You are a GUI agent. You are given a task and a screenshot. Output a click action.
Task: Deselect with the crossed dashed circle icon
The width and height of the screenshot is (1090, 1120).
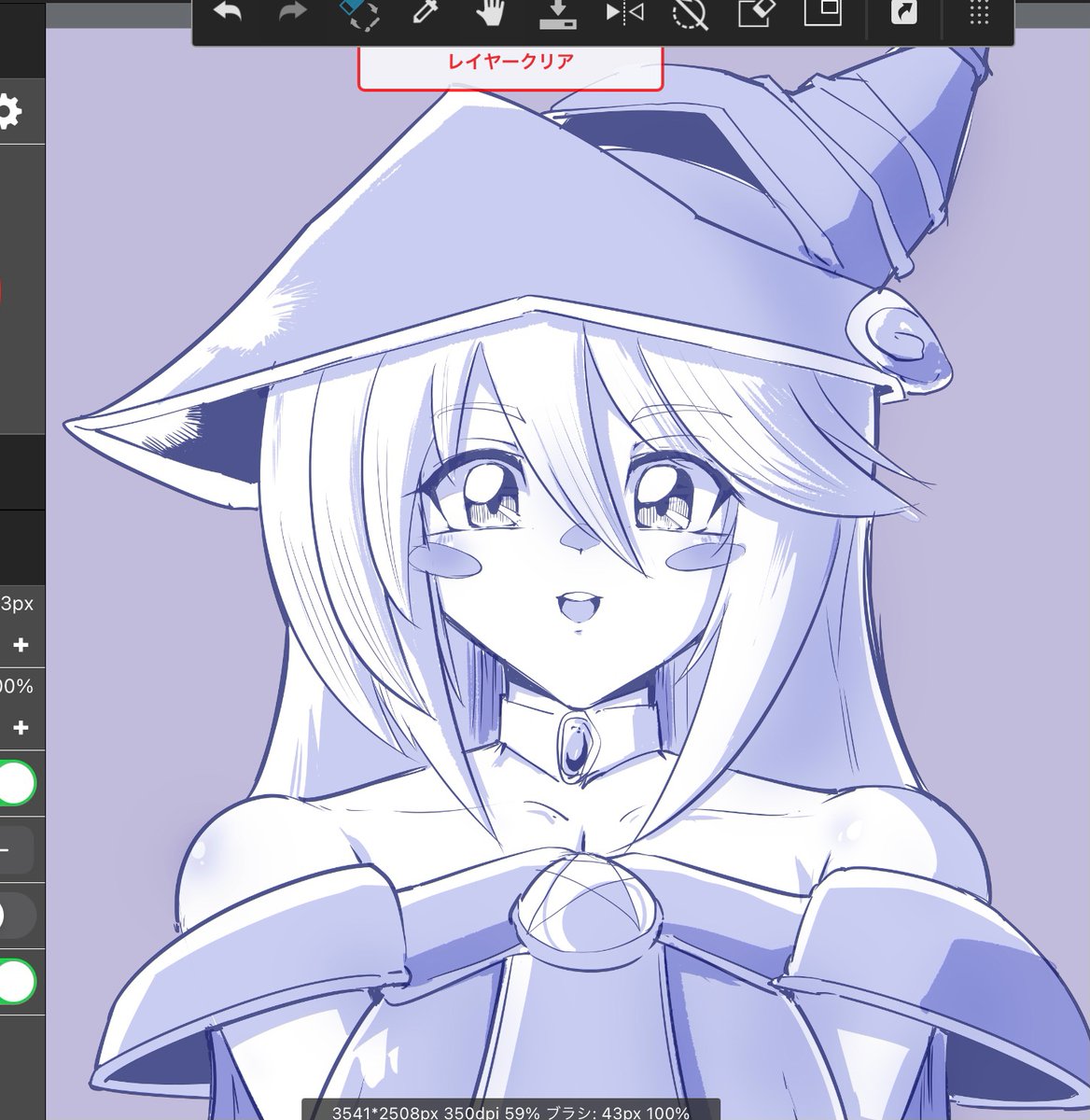coord(690,14)
